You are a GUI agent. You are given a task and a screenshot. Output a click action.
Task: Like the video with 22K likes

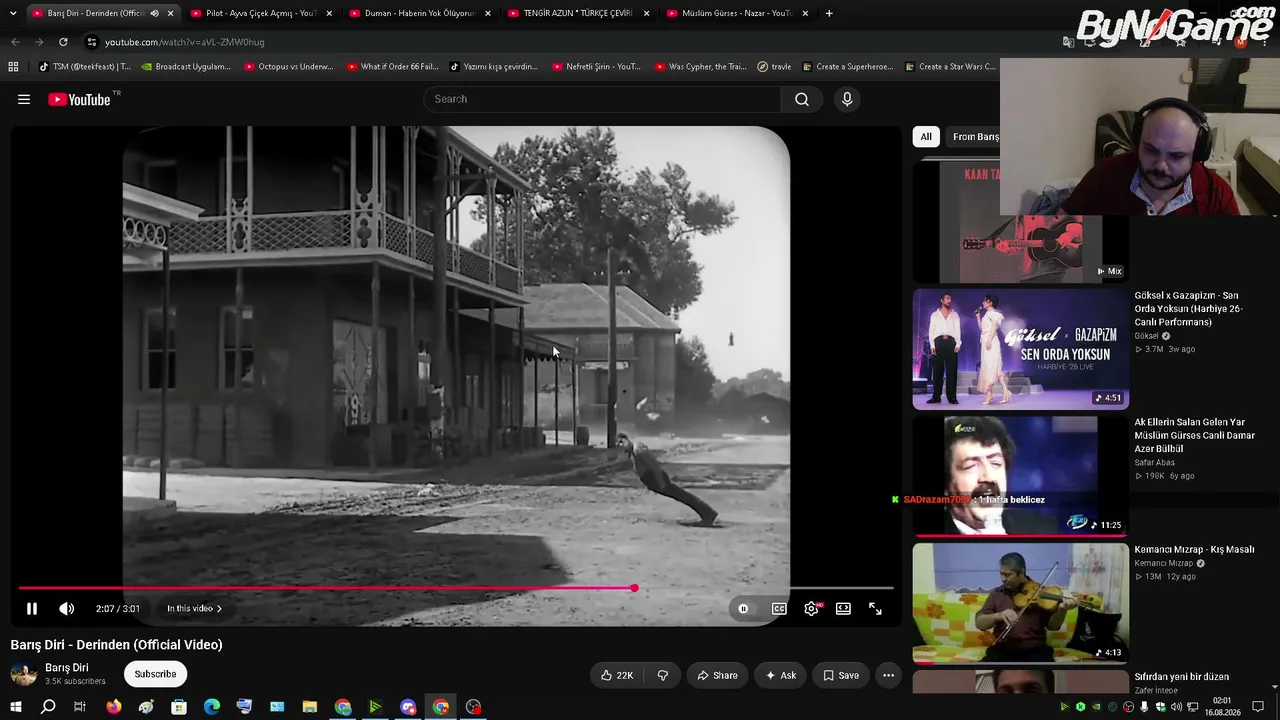(x=616, y=675)
